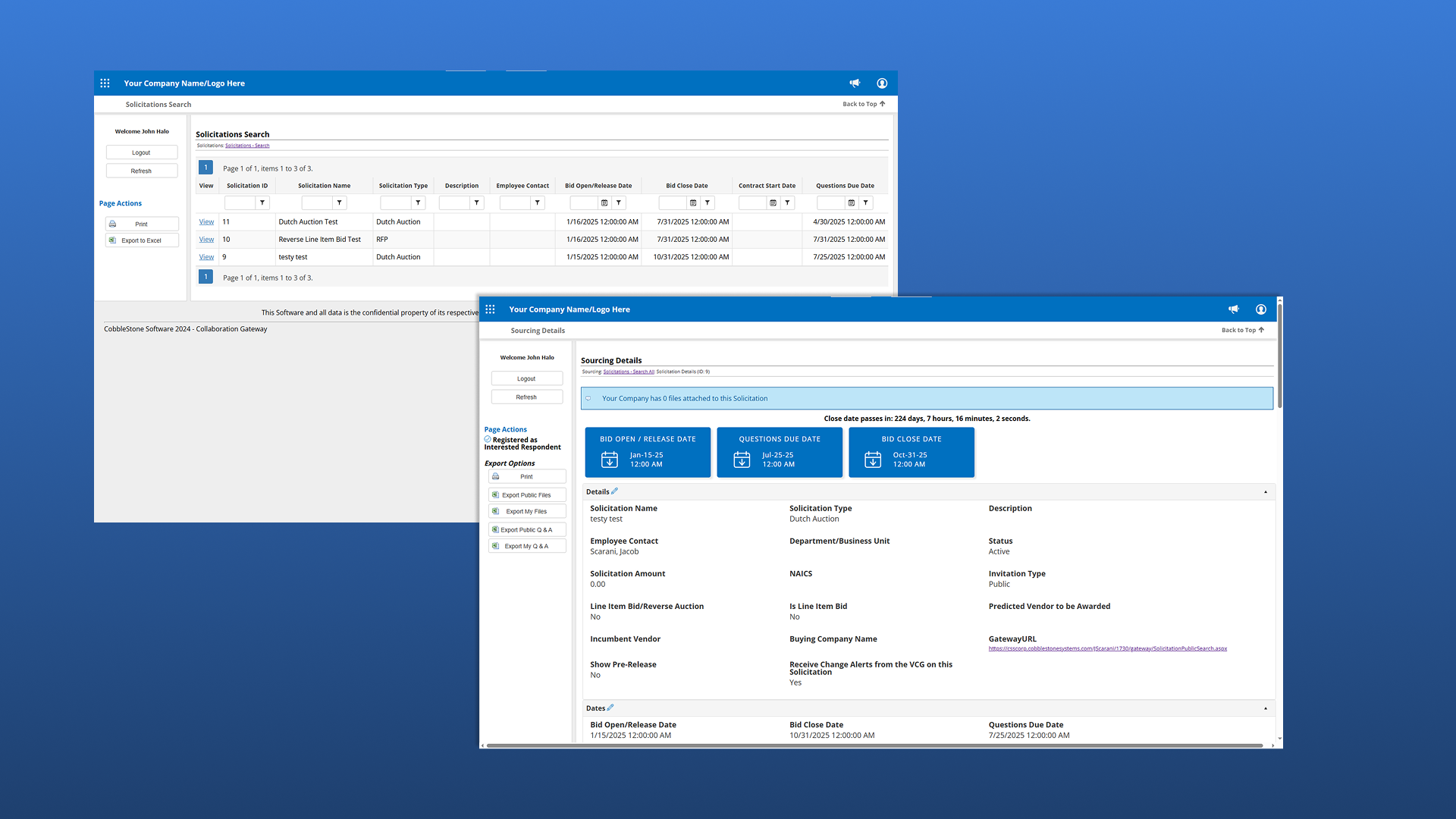The height and width of the screenshot is (819, 1456).
Task: Click edit pencil icon next to Dates
Action: pyautogui.click(x=610, y=708)
